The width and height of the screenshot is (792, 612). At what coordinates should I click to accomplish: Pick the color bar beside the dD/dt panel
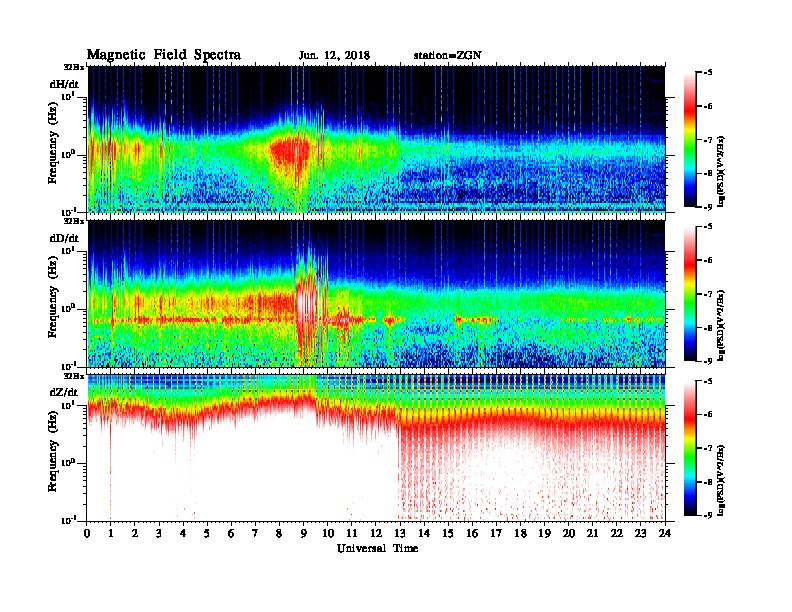690,293
